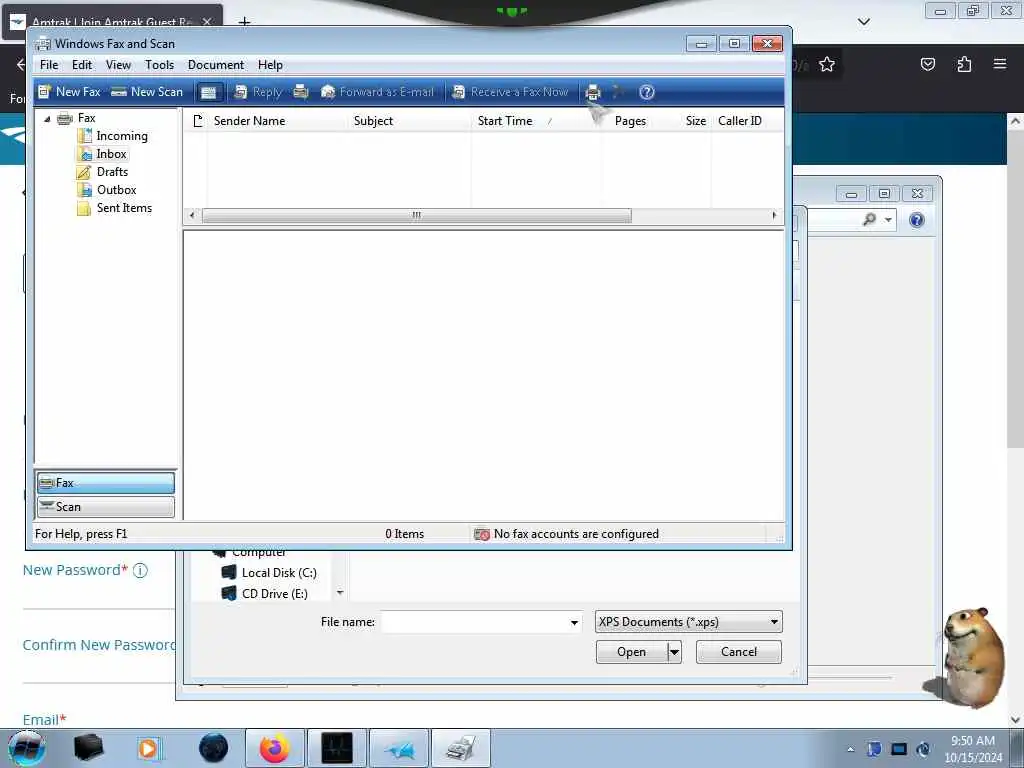The image size is (1024, 768).
Task: Click the Reply toolbar button
Action: point(258,92)
